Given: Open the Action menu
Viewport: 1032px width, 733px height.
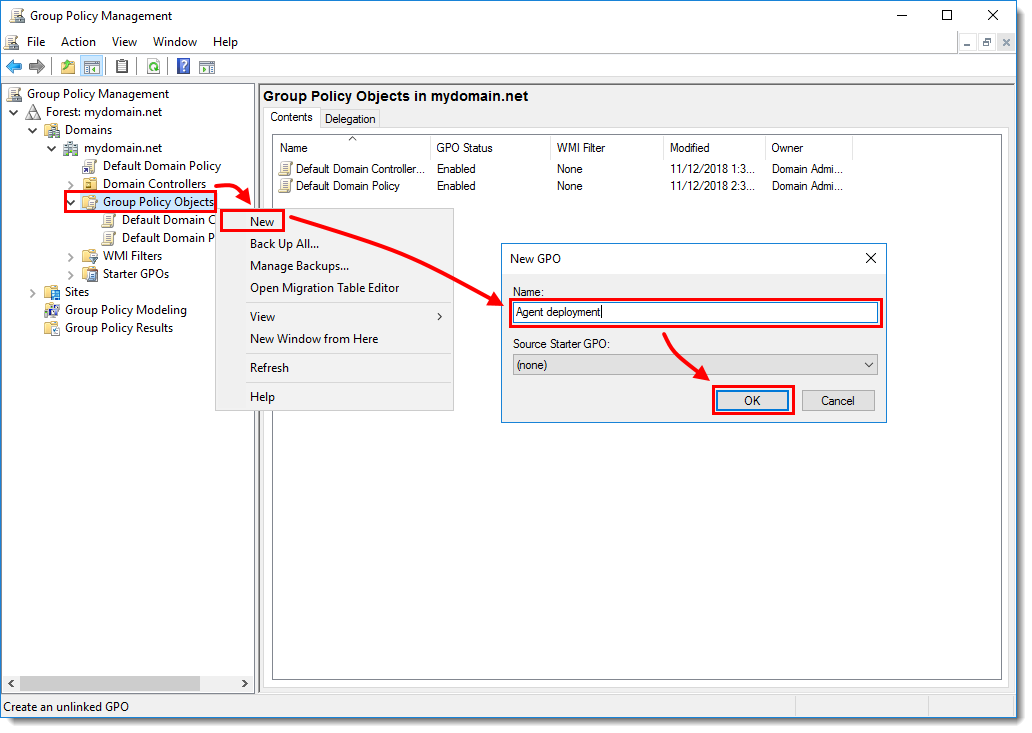Looking at the screenshot, I should coord(78,42).
